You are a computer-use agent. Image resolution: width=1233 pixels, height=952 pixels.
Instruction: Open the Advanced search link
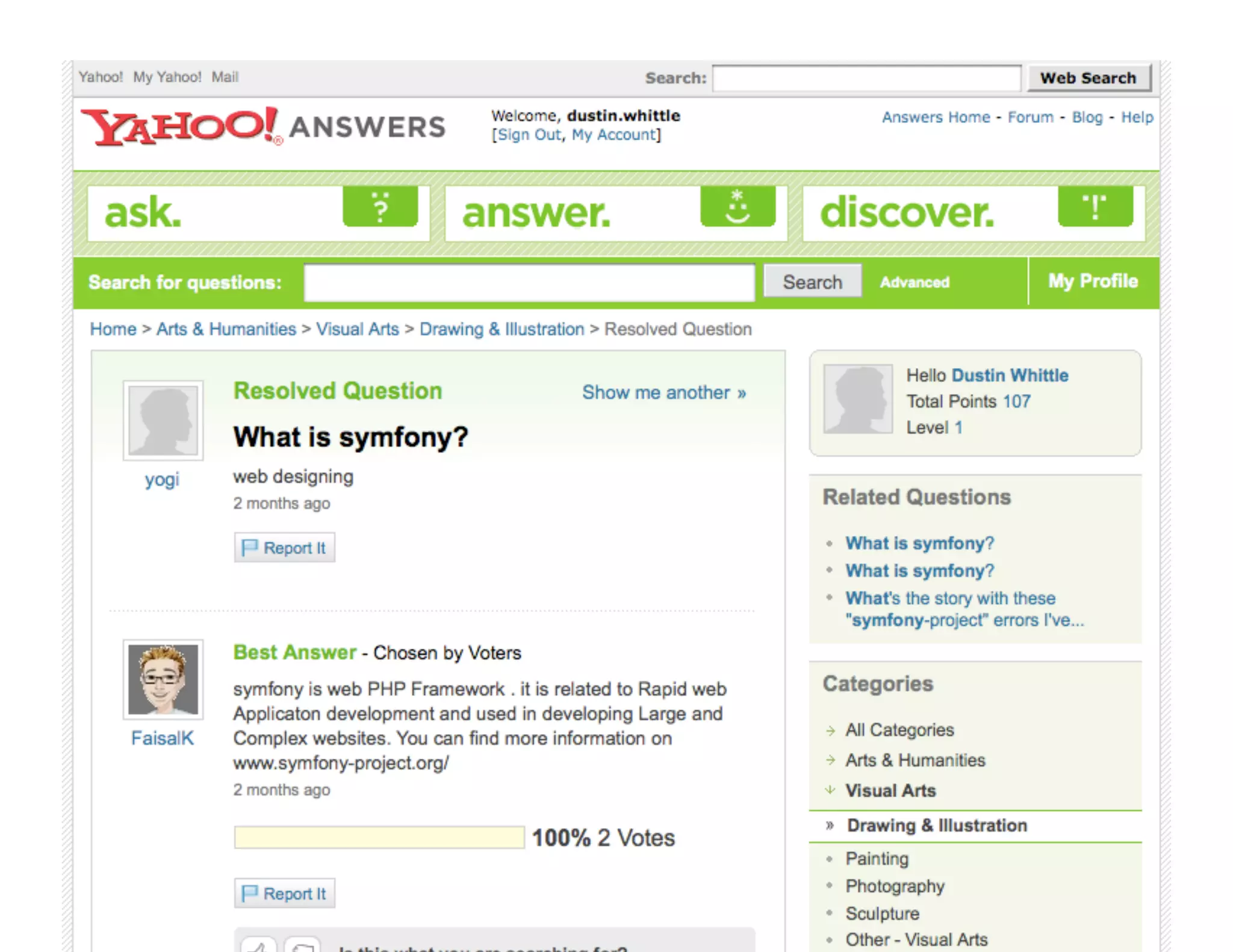click(915, 282)
